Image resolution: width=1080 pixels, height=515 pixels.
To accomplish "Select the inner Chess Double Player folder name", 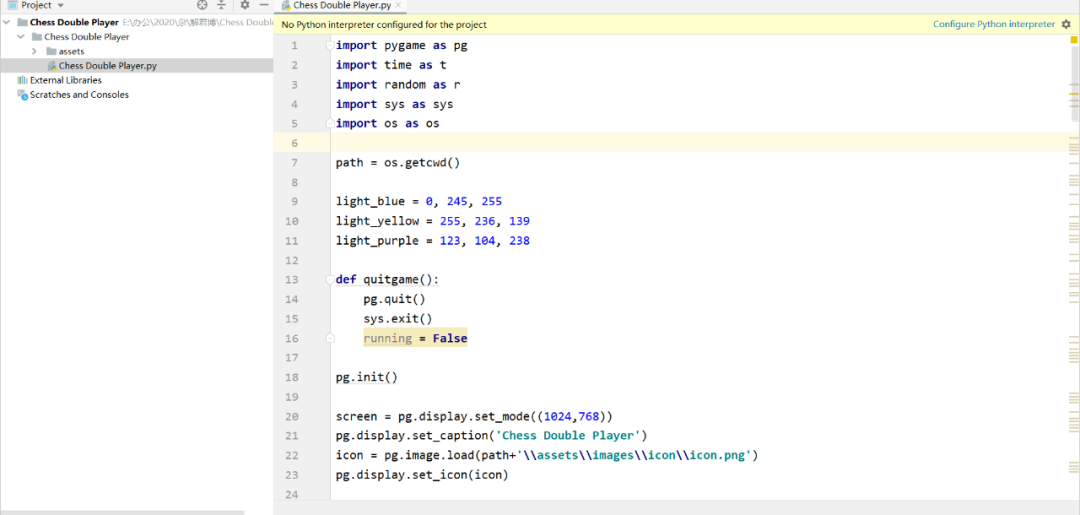I will [x=87, y=36].
